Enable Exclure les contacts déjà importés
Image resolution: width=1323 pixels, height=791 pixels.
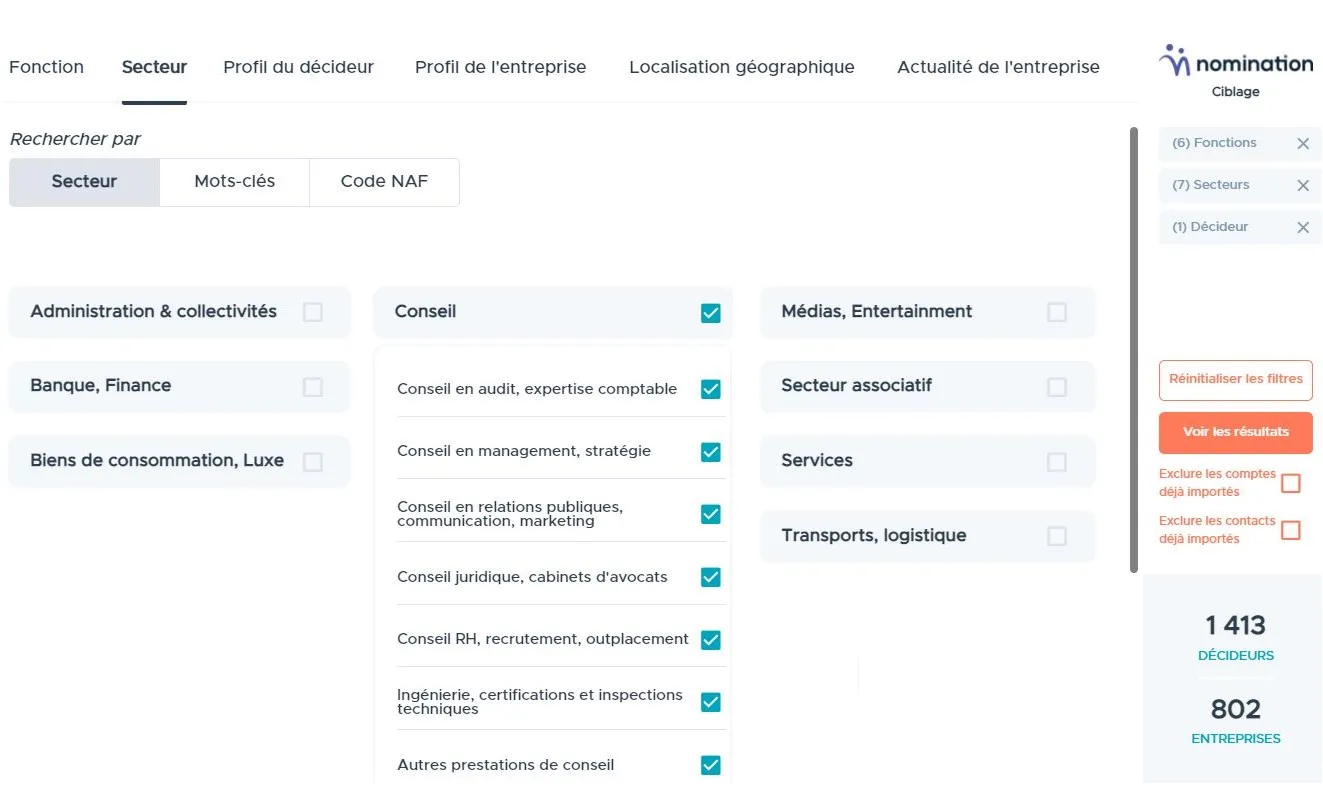tap(1290, 529)
